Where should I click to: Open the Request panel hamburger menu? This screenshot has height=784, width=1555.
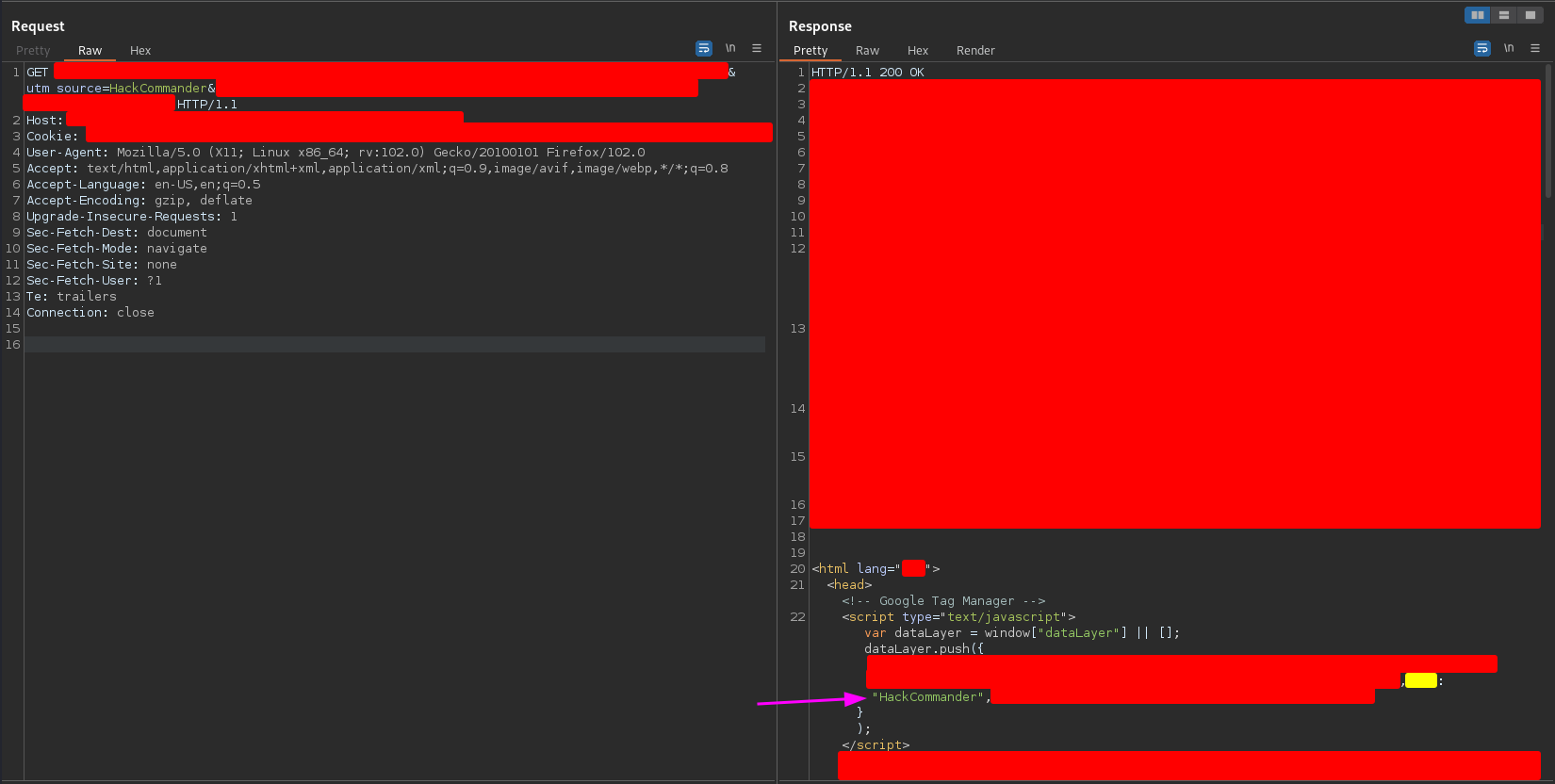[x=757, y=48]
